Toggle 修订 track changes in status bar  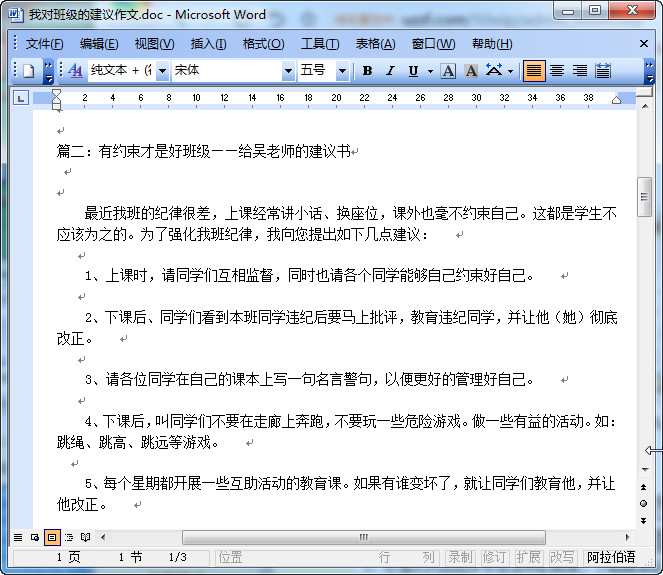pos(494,557)
